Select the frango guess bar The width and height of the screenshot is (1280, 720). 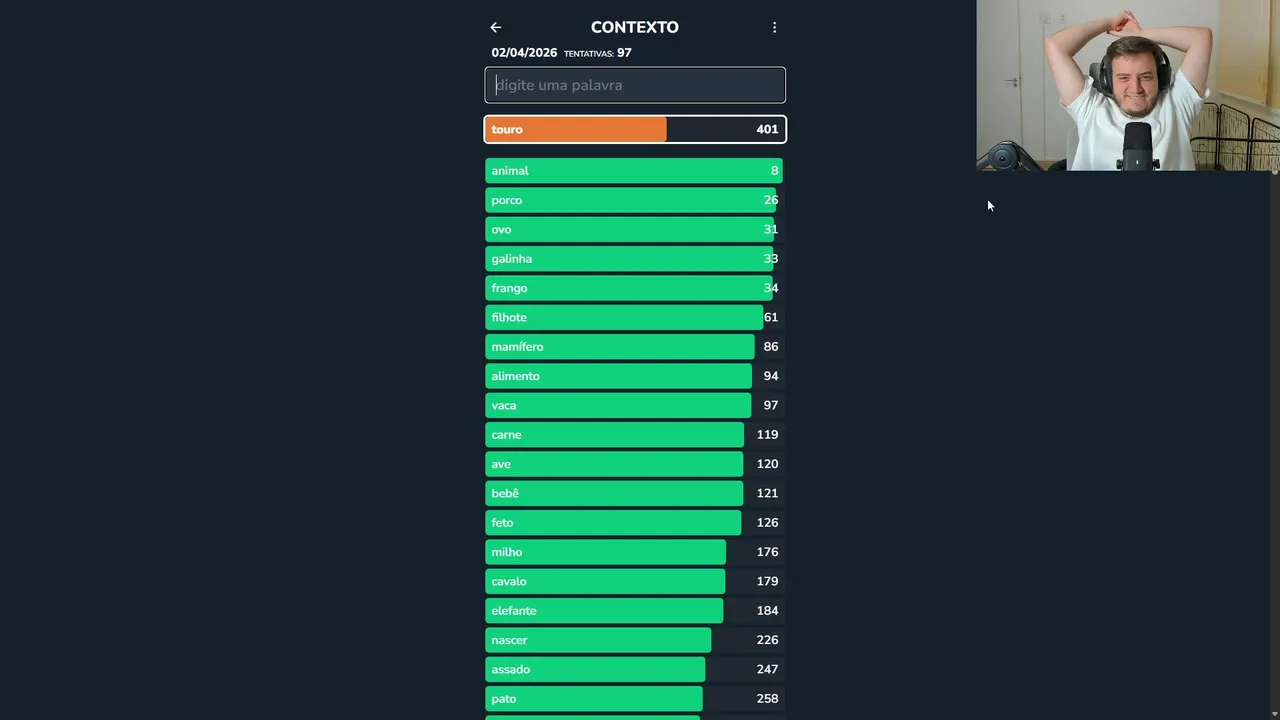click(635, 288)
